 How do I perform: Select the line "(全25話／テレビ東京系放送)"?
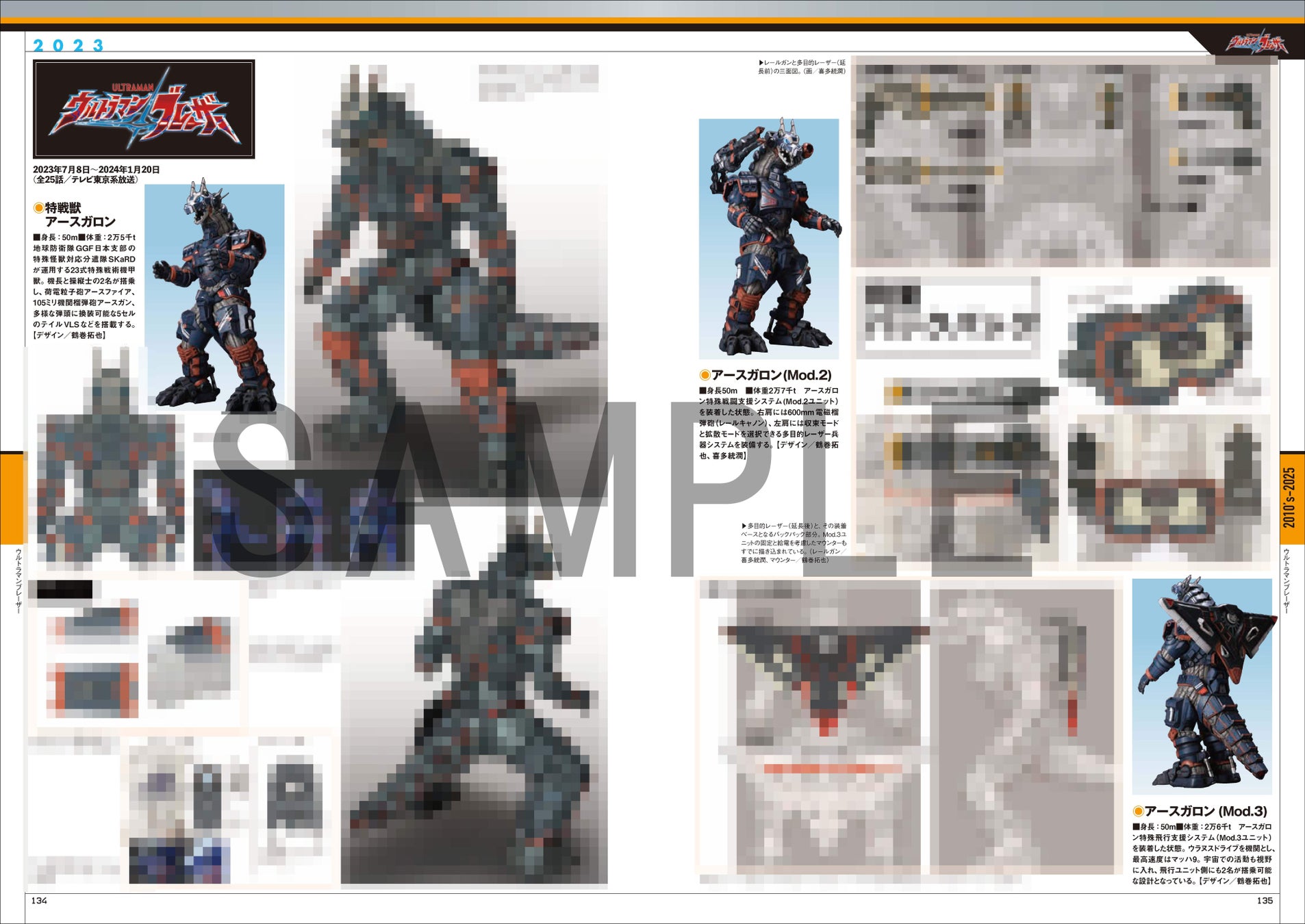[86, 180]
